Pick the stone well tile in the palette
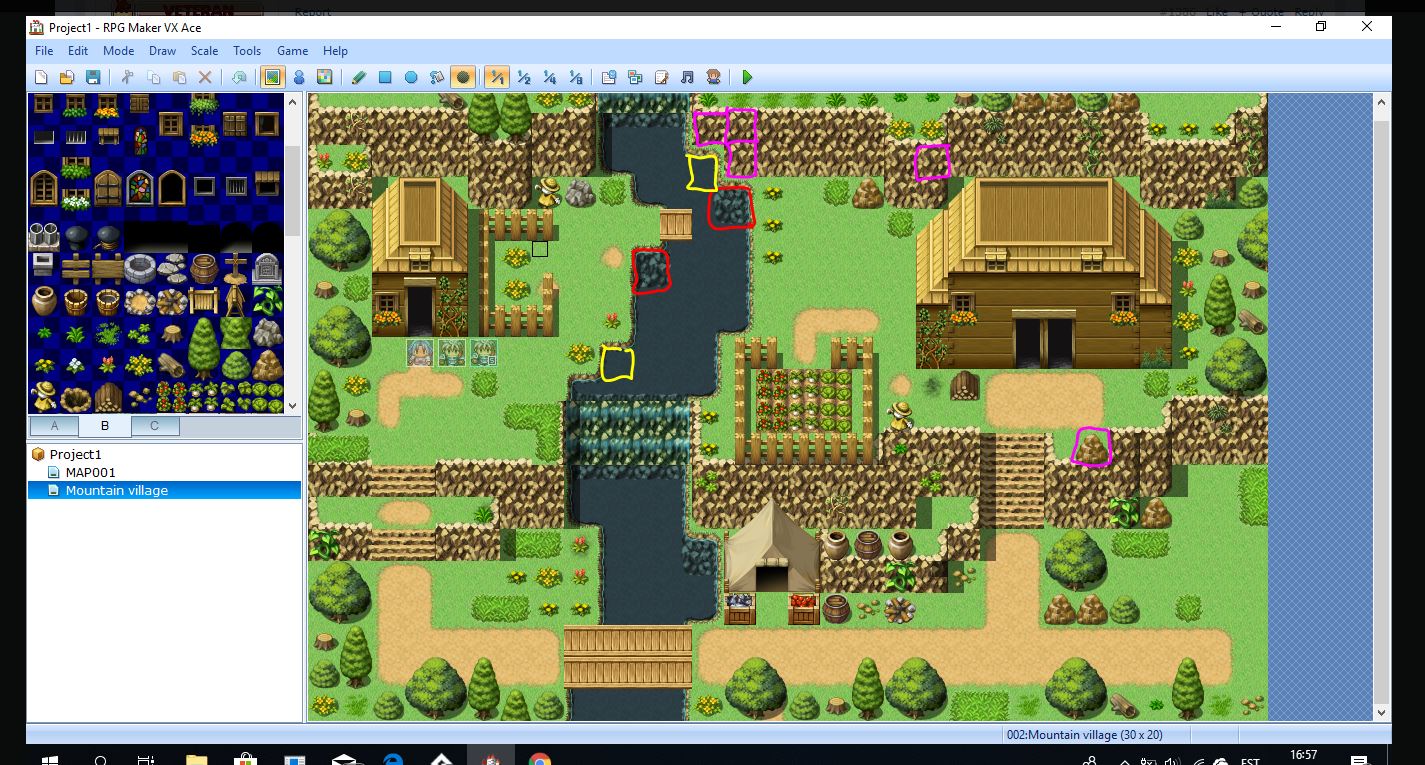The width and height of the screenshot is (1425, 765). (139, 268)
